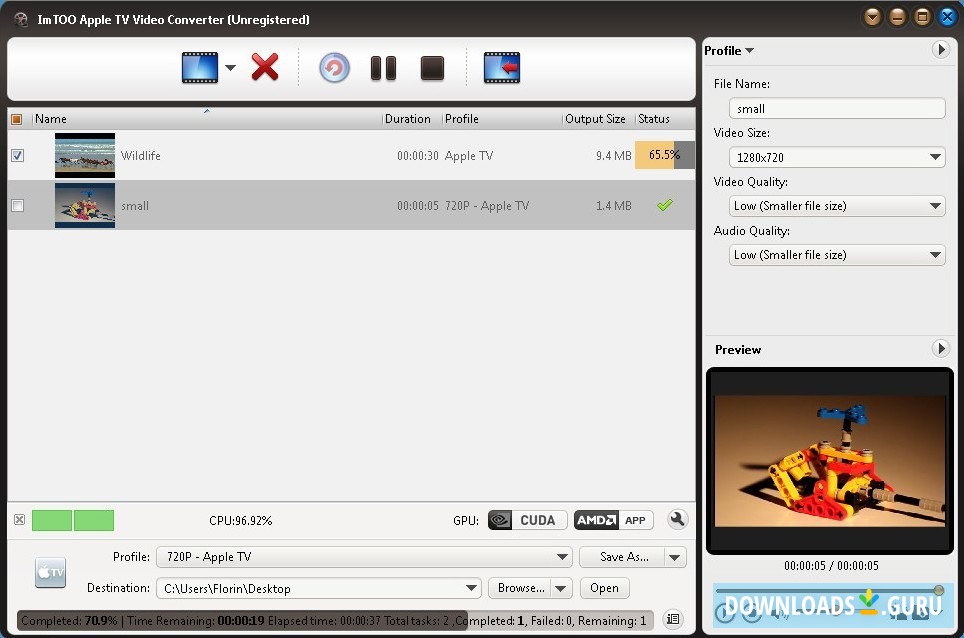Open the Video Size 1280x720 dropdown
The image size is (964, 638).
point(837,157)
